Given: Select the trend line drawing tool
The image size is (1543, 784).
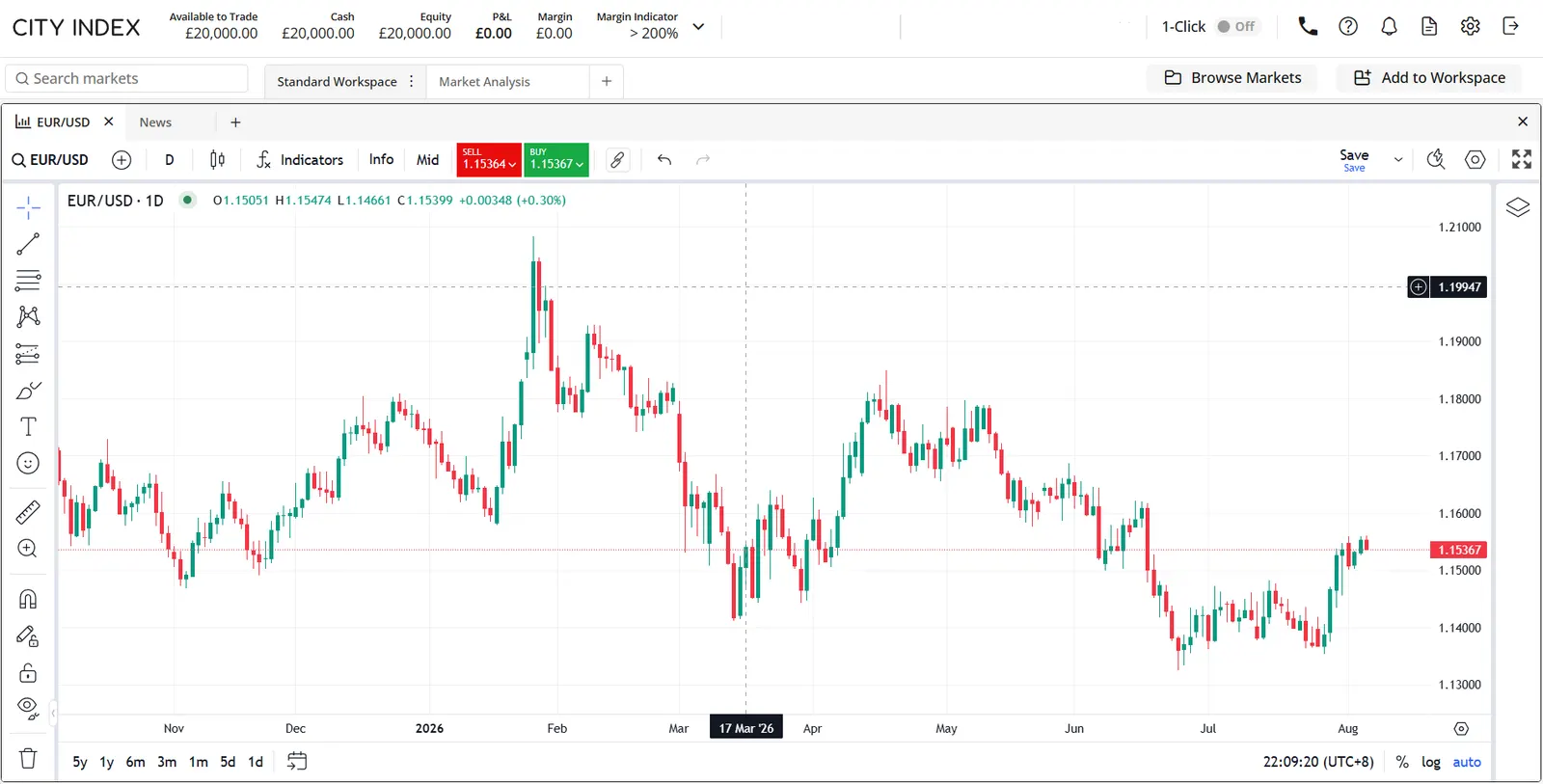Looking at the screenshot, I should (x=28, y=244).
